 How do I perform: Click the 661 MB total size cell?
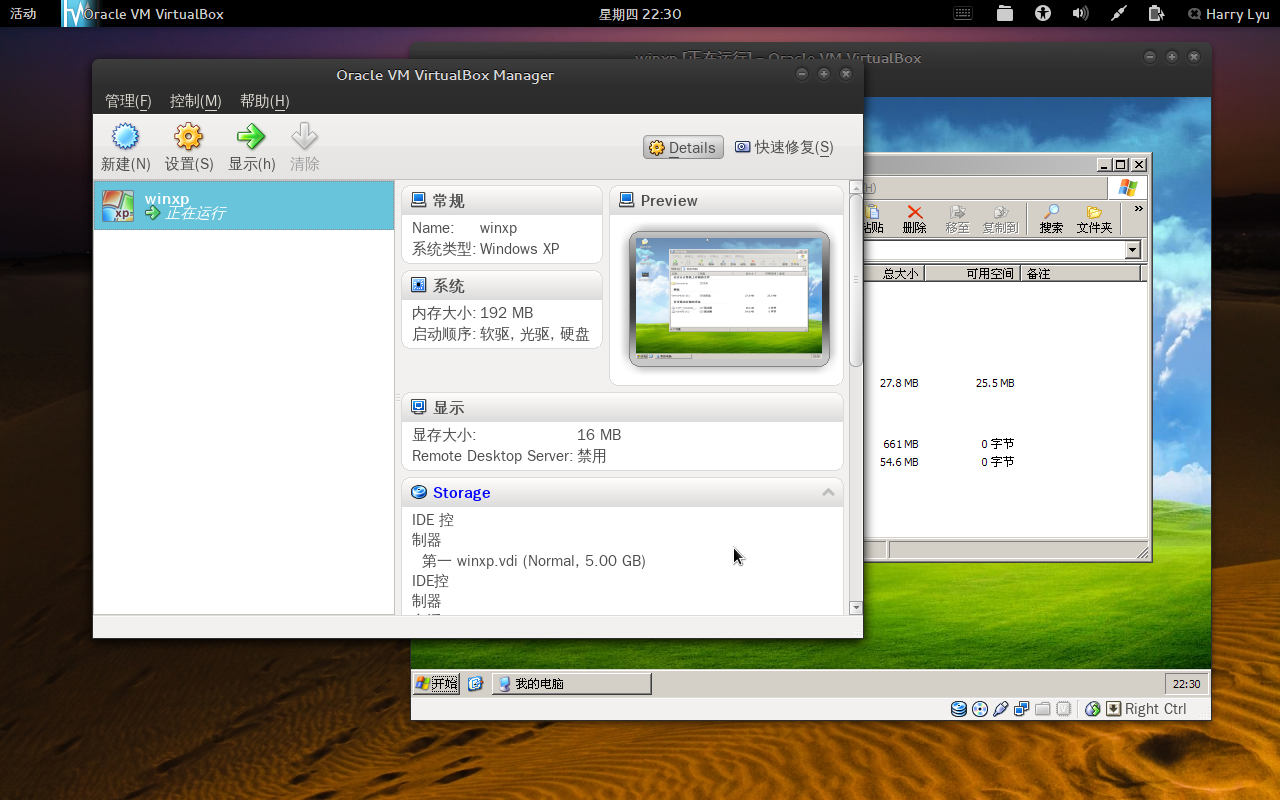[900, 444]
